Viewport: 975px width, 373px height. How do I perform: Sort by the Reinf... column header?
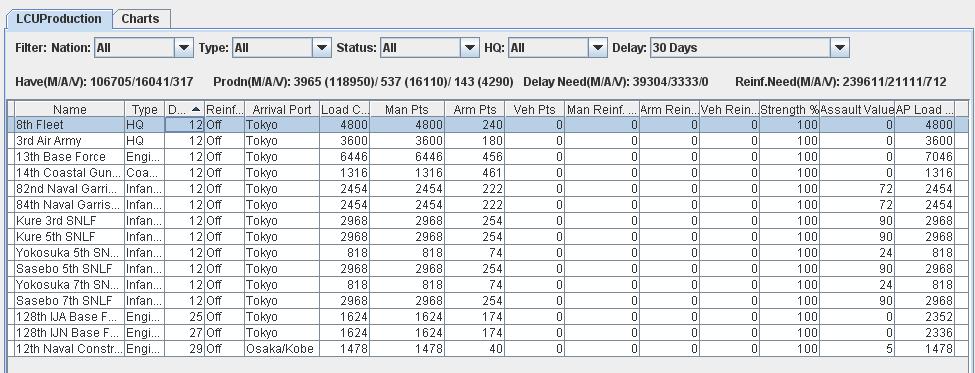pos(224,109)
